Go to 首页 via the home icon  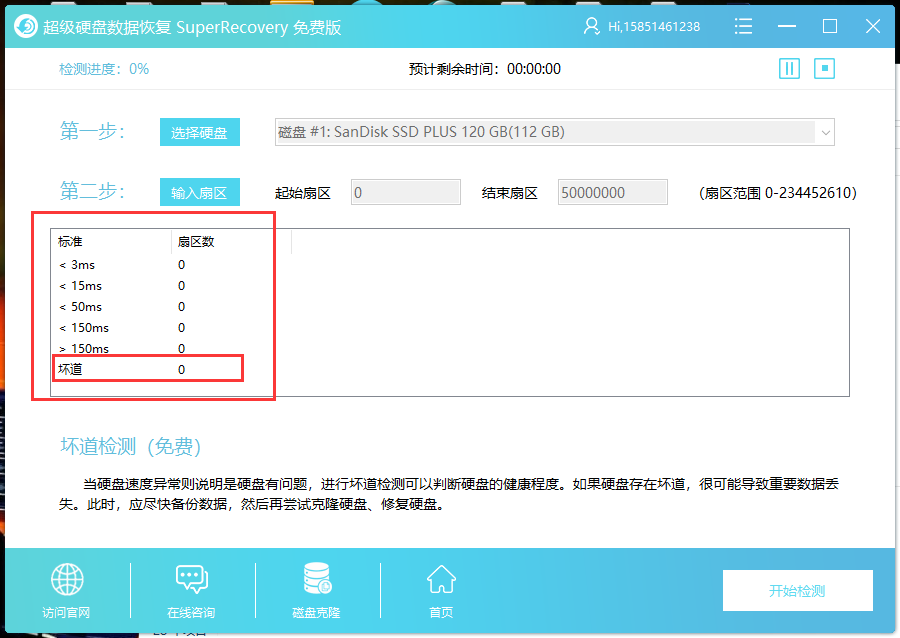coord(441,579)
